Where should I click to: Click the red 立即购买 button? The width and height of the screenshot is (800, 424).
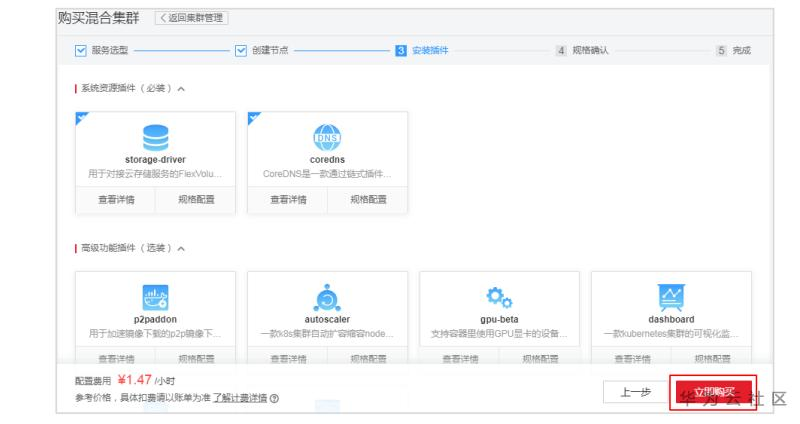tap(713, 392)
